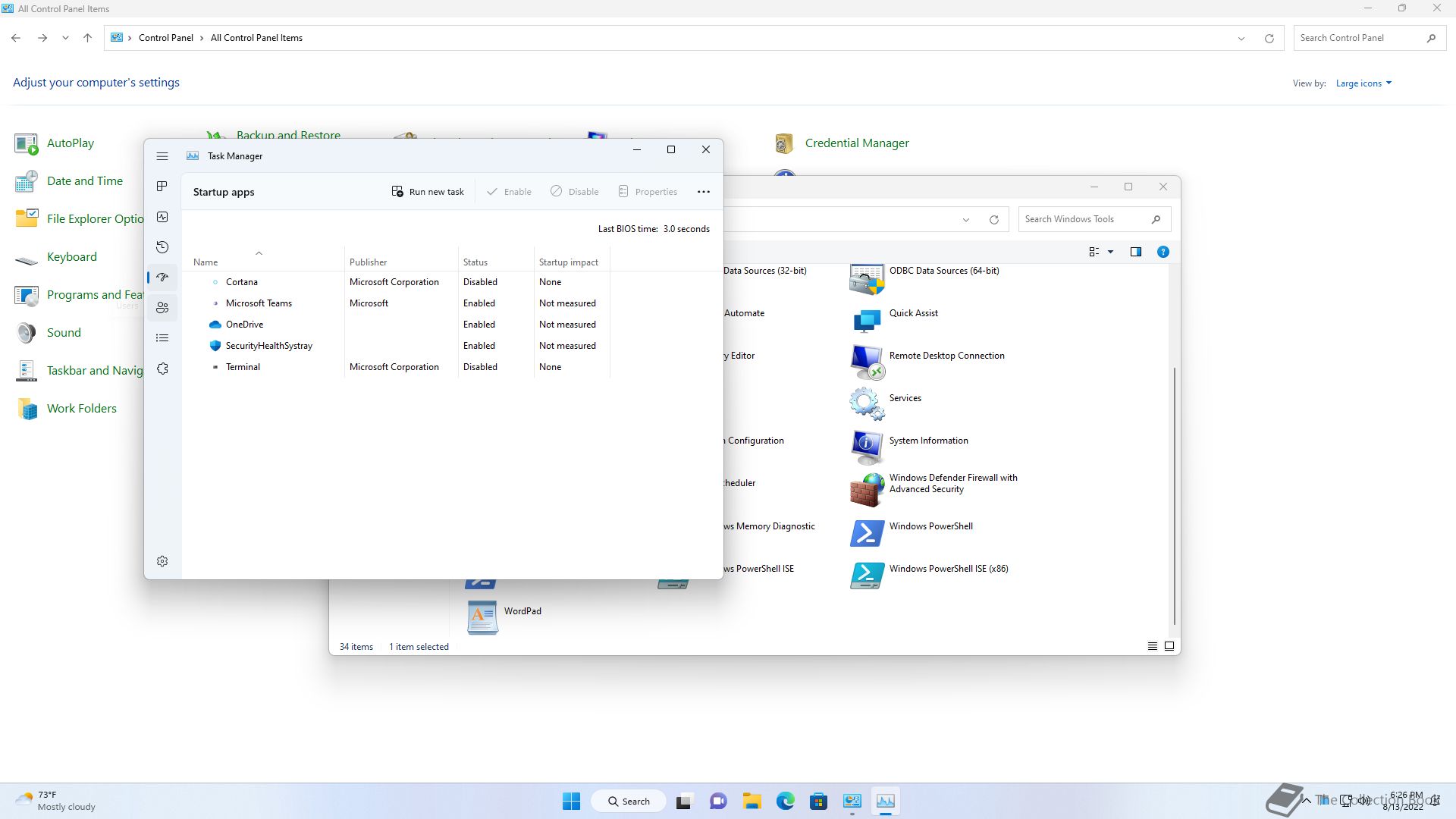Image resolution: width=1456 pixels, height=819 pixels.
Task: Go back in Control Panel navigation
Action: 16,38
